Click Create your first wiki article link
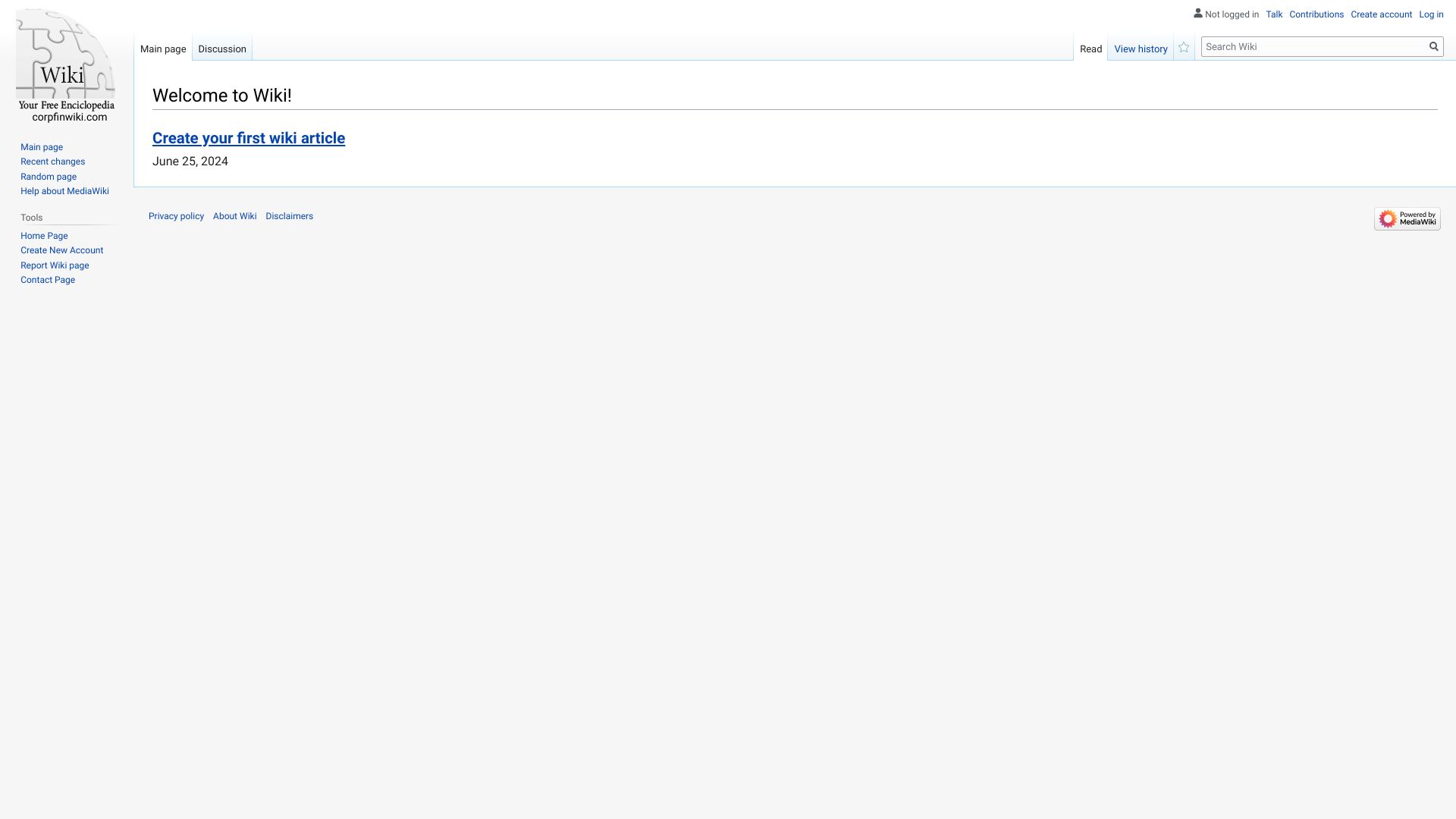The width and height of the screenshot is (1456, 819). pyautogui.click(x=249, y=137)
